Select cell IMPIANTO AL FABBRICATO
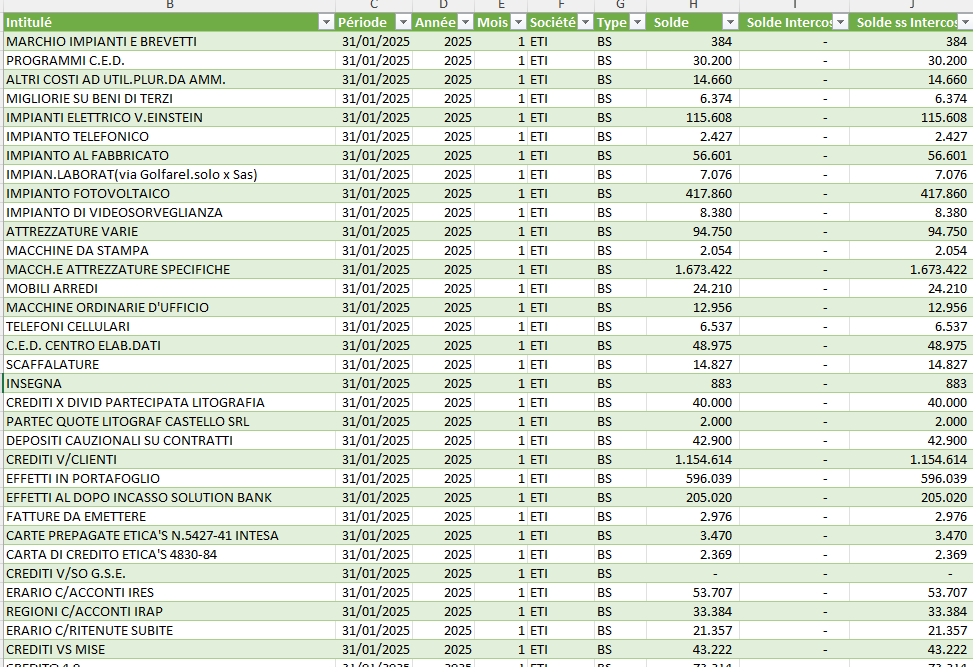Screen dimensions: 973x667 click(x=169, y=156)
